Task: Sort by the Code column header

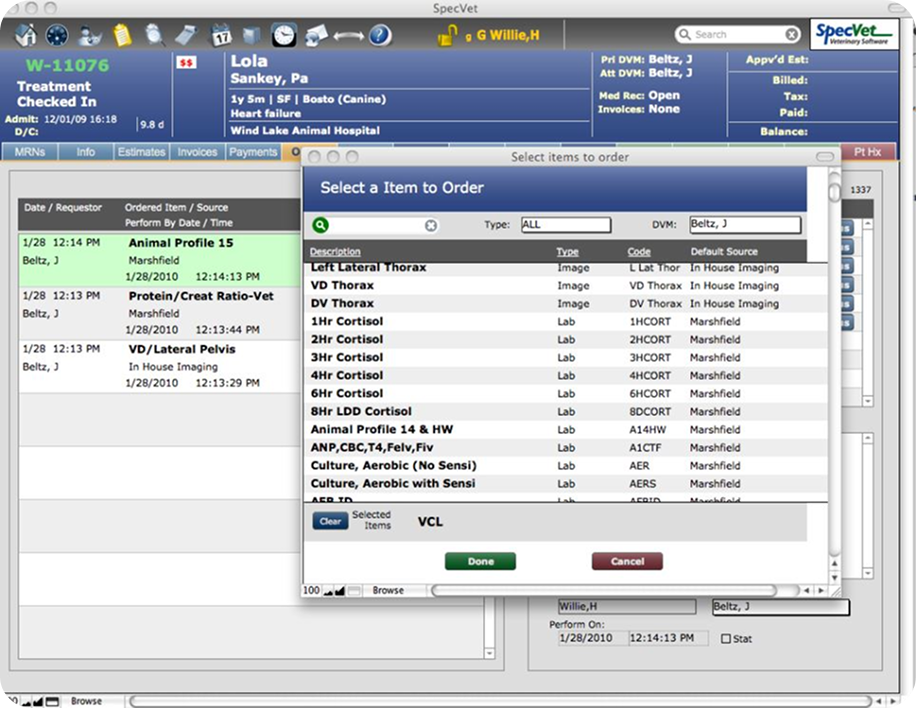Action: pos(639,252)
